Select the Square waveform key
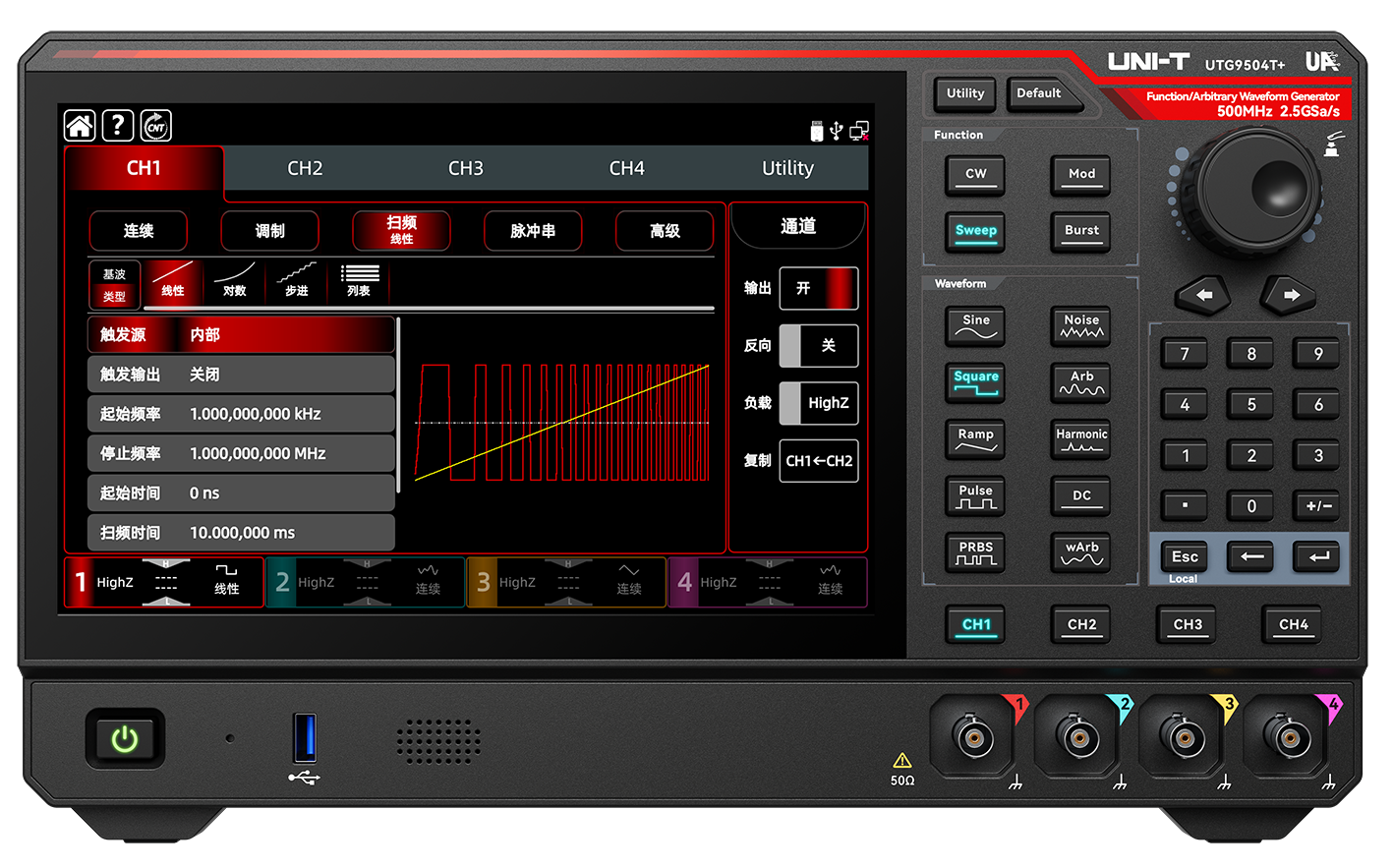 [975, 383]
